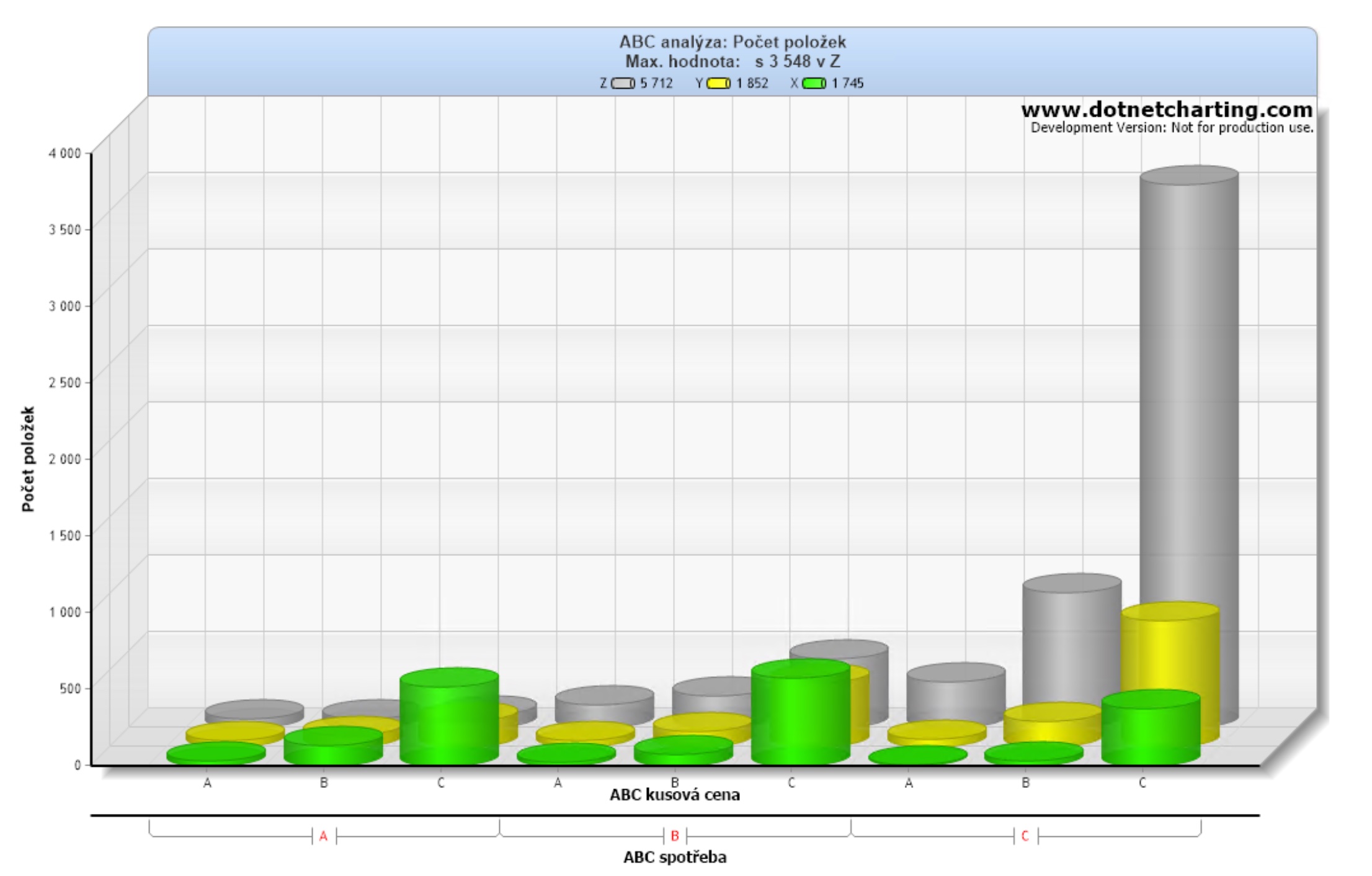Click the red A group label under ABC spotřeba

[323, 836]
